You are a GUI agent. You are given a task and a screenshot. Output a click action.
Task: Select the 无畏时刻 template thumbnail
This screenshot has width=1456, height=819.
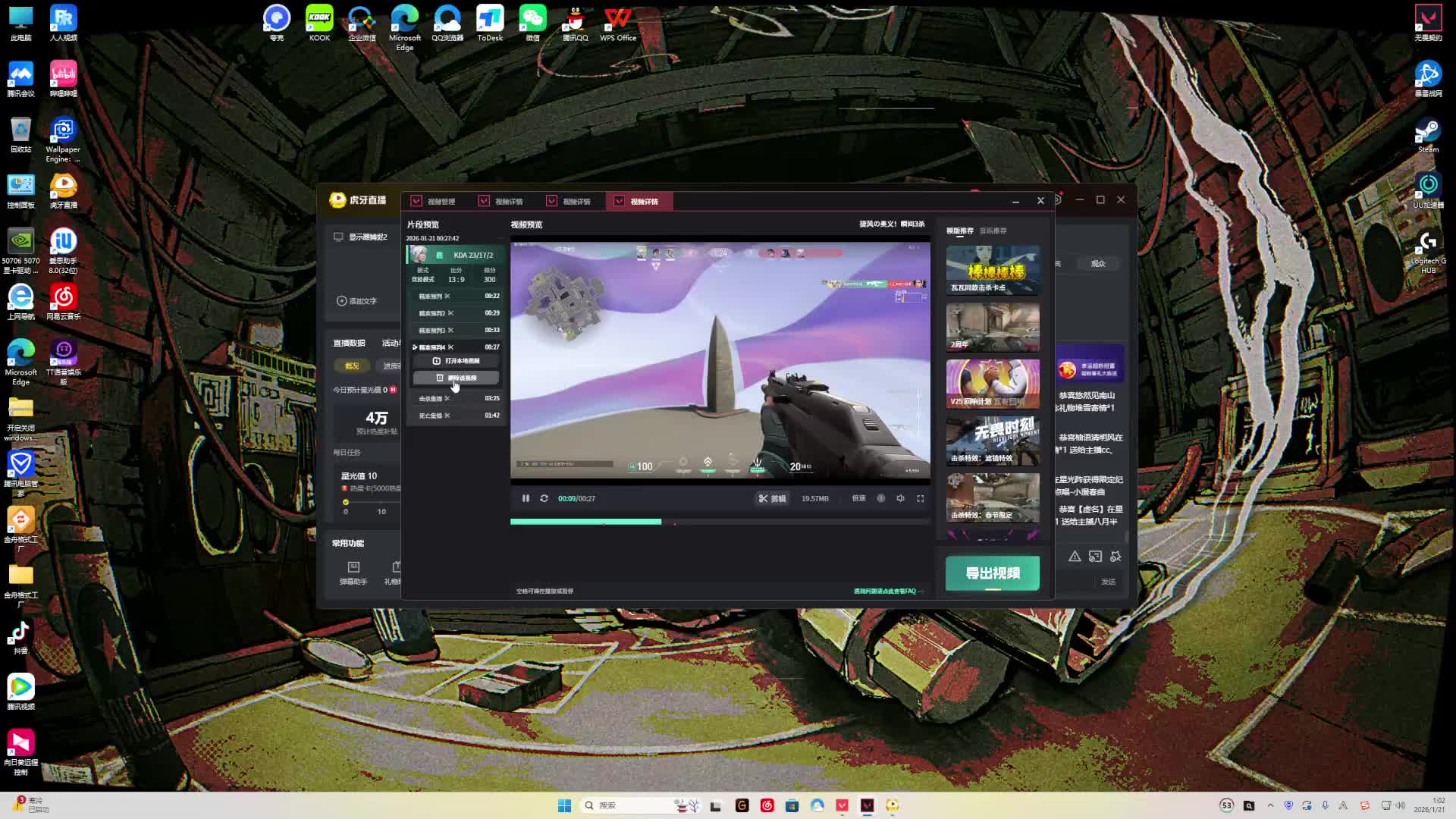tap(992, 440)
